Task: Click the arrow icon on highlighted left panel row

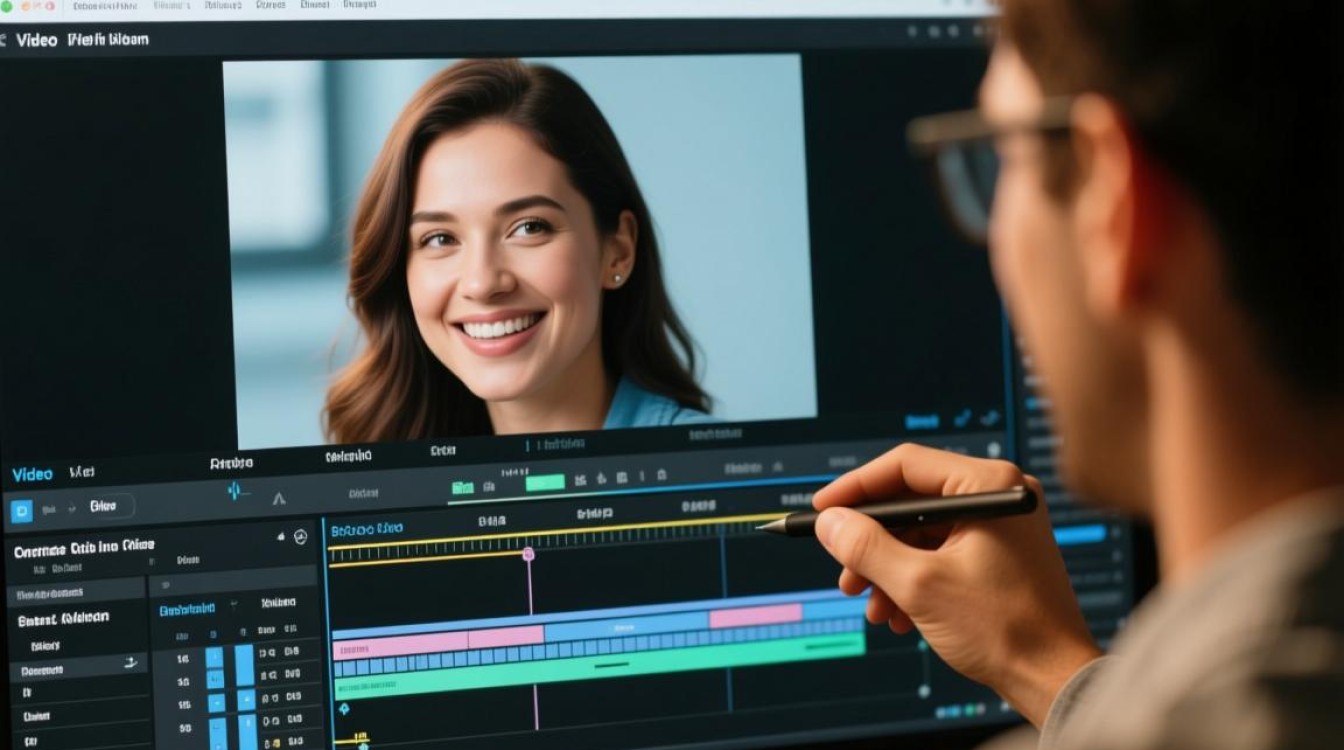Action: (130, 663)
